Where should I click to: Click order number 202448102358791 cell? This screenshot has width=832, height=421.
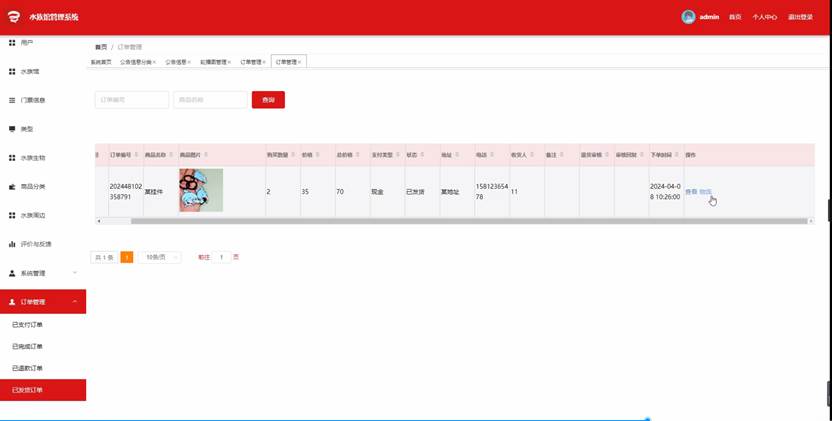126,192
